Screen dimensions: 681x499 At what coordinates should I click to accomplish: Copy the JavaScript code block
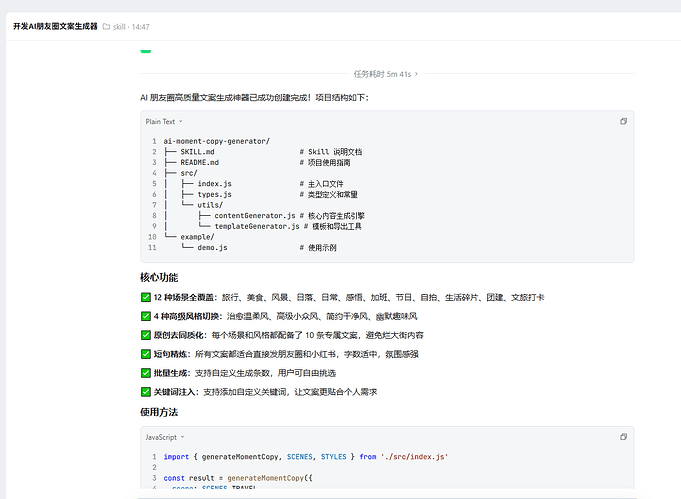click(623, 437)
